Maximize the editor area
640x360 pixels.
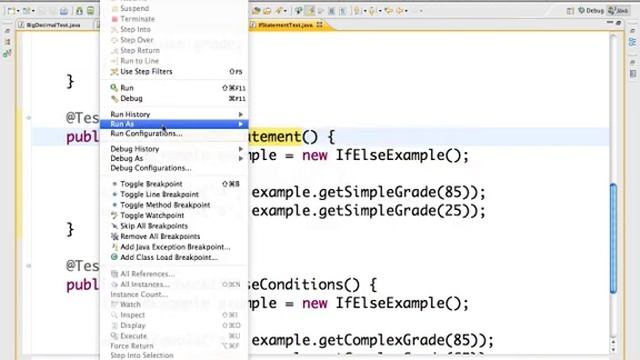click(x=619, y=23)
